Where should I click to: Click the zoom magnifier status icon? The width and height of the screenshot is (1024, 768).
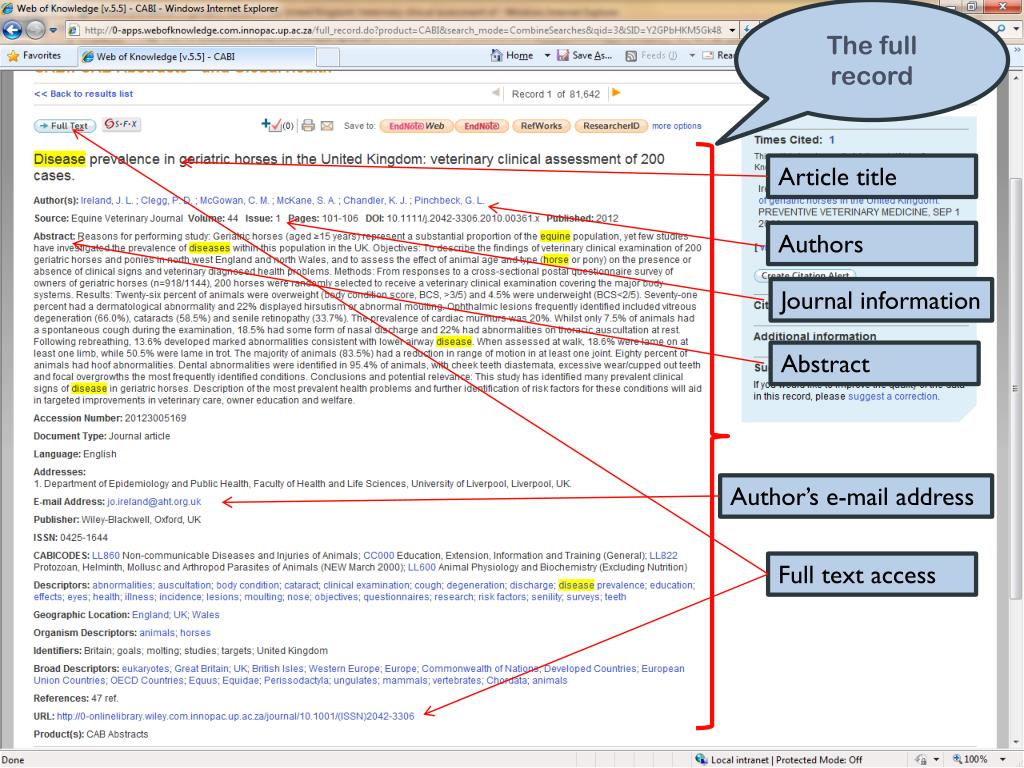957,760
